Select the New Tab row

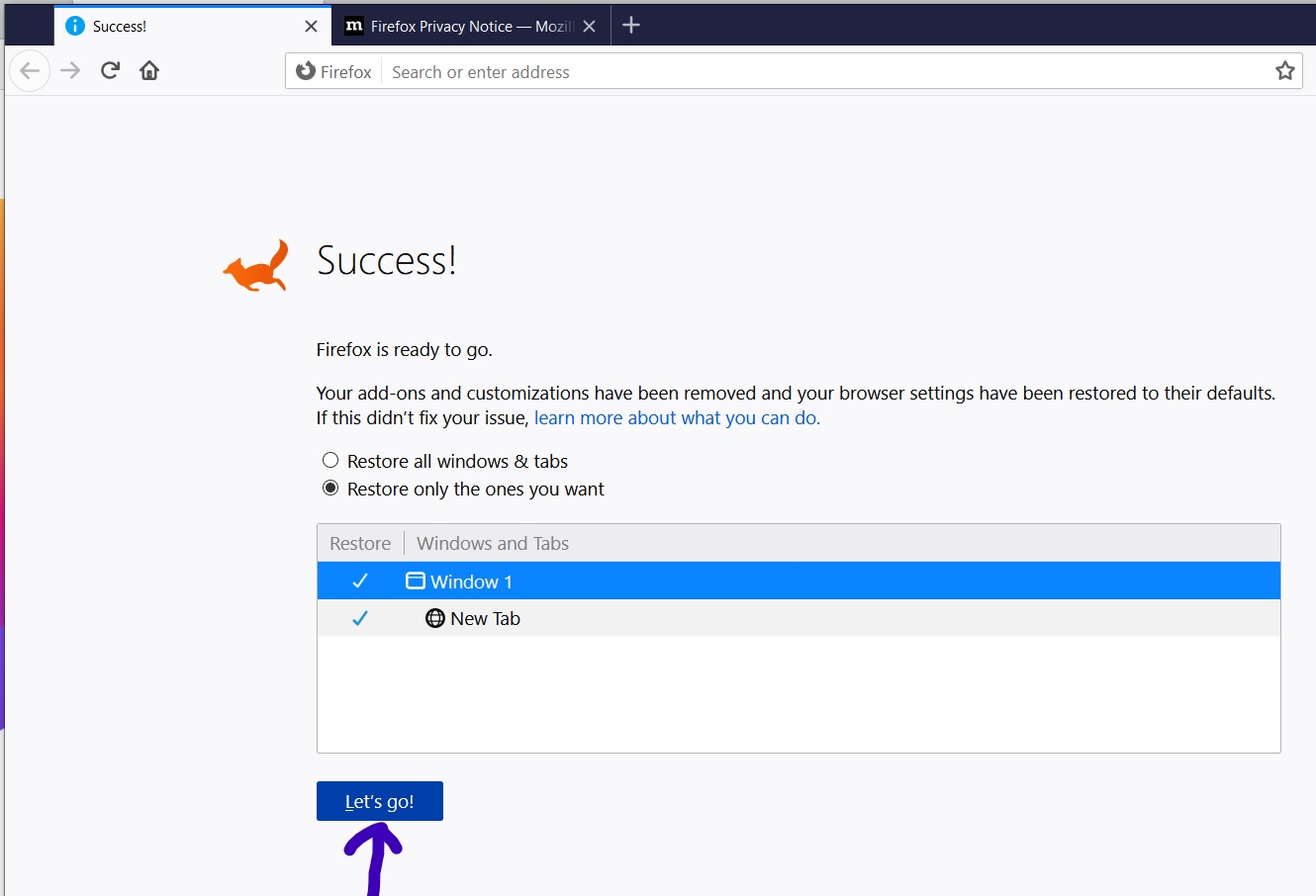pyautogui.click(x=799, y=618)
